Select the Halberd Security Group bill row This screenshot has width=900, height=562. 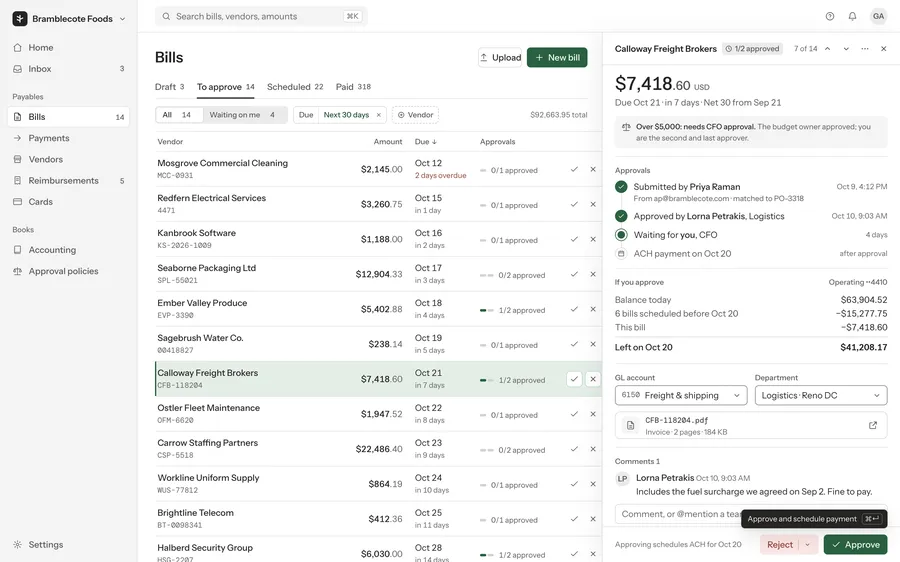pos(379,550)
